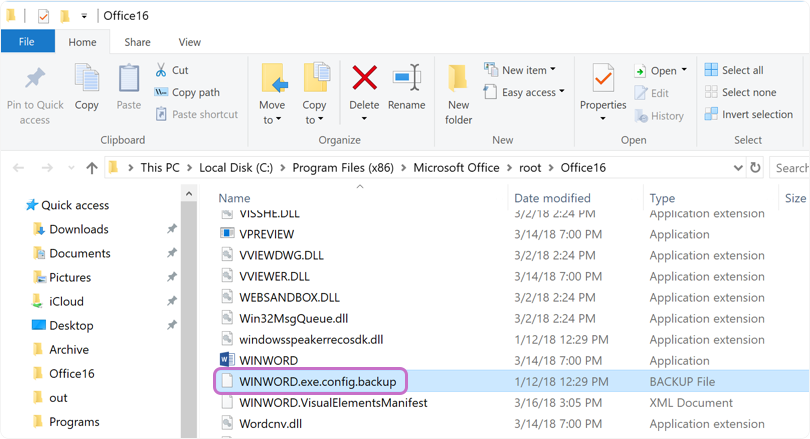
Task: Click the Rename icon
Action: click(x=407, y=78)
